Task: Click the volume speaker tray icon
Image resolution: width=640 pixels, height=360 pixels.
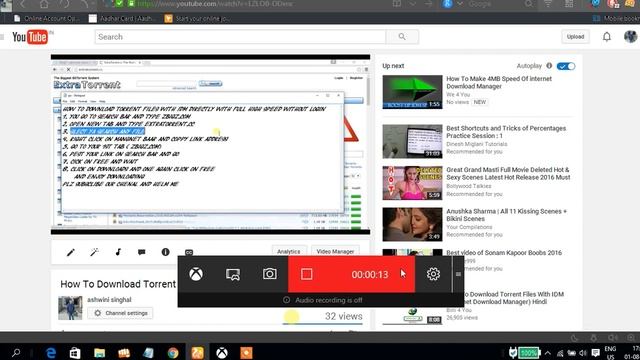Action: [583, 353]
